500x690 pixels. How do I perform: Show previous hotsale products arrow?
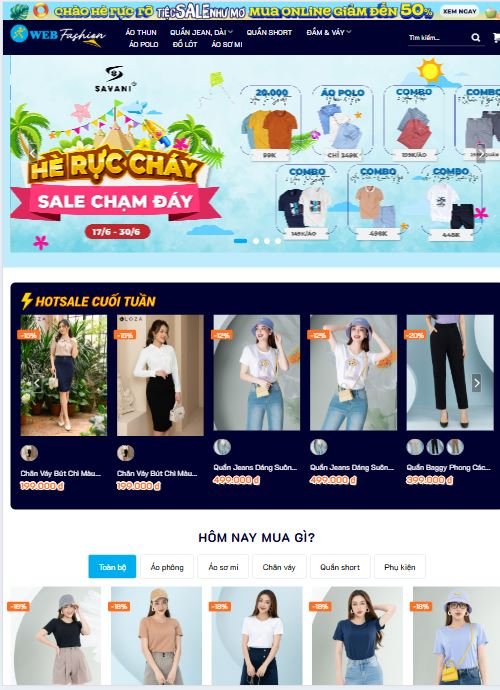coord(37,383)
